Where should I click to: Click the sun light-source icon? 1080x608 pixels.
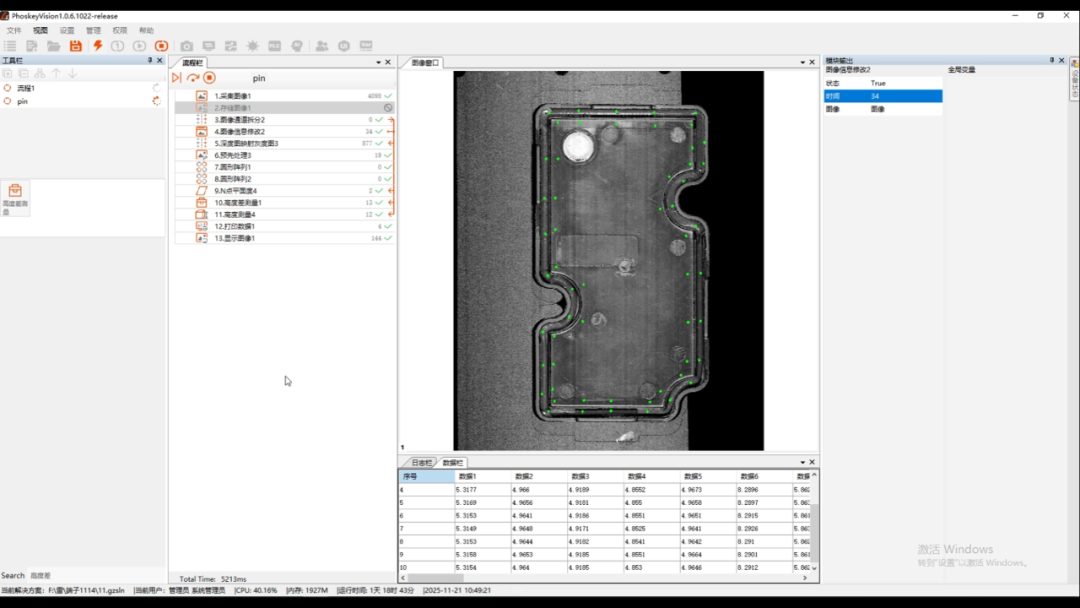click(253, 46)
